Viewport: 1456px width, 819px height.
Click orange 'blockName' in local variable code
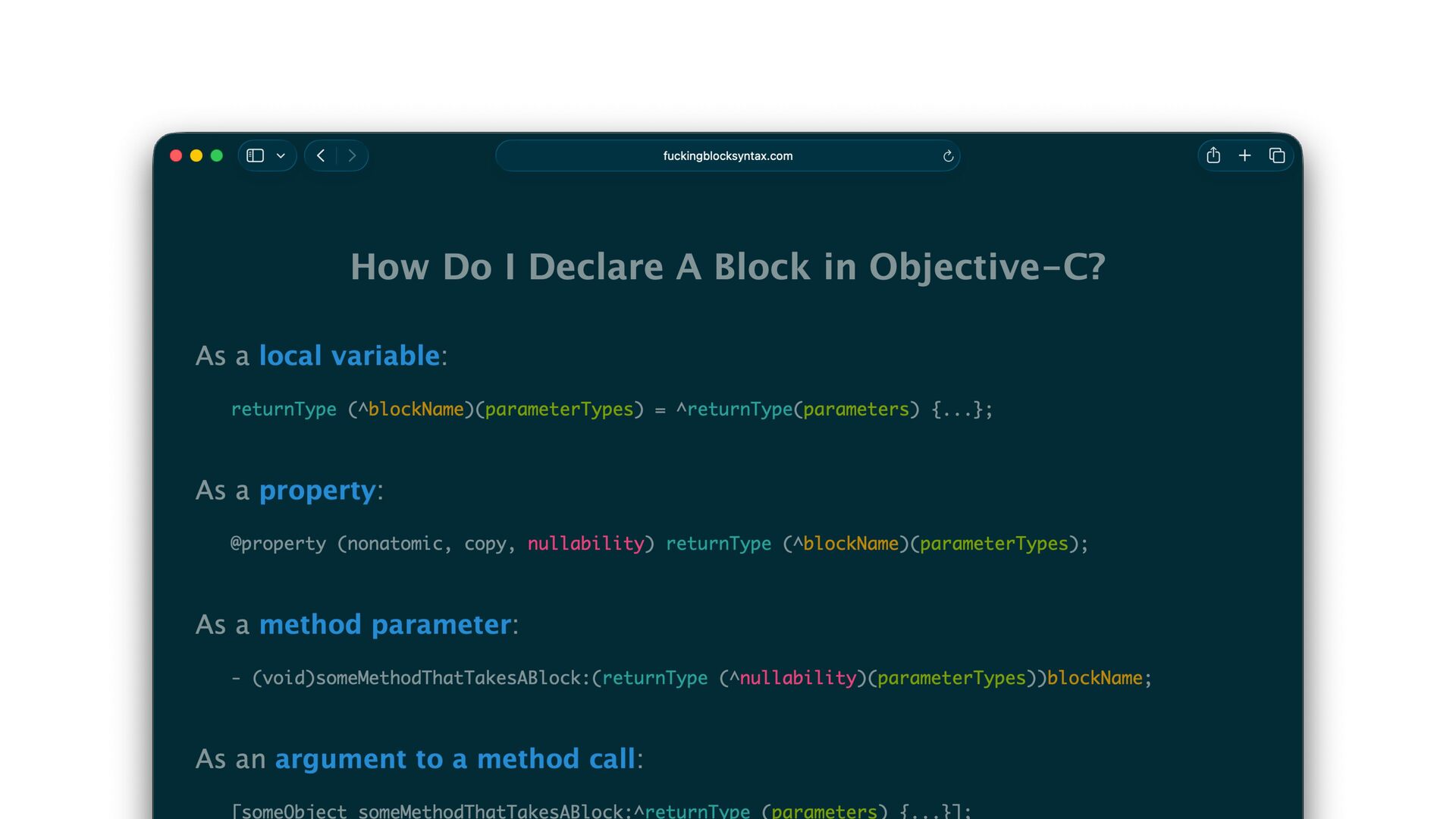point(416,409)
